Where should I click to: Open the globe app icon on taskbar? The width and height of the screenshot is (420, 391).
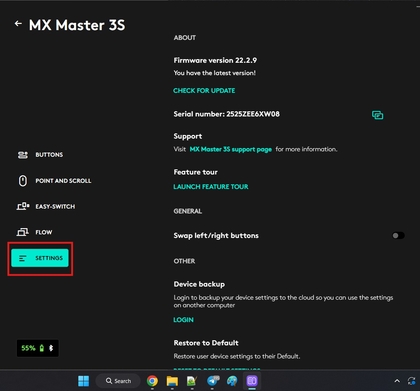(232, 381)
